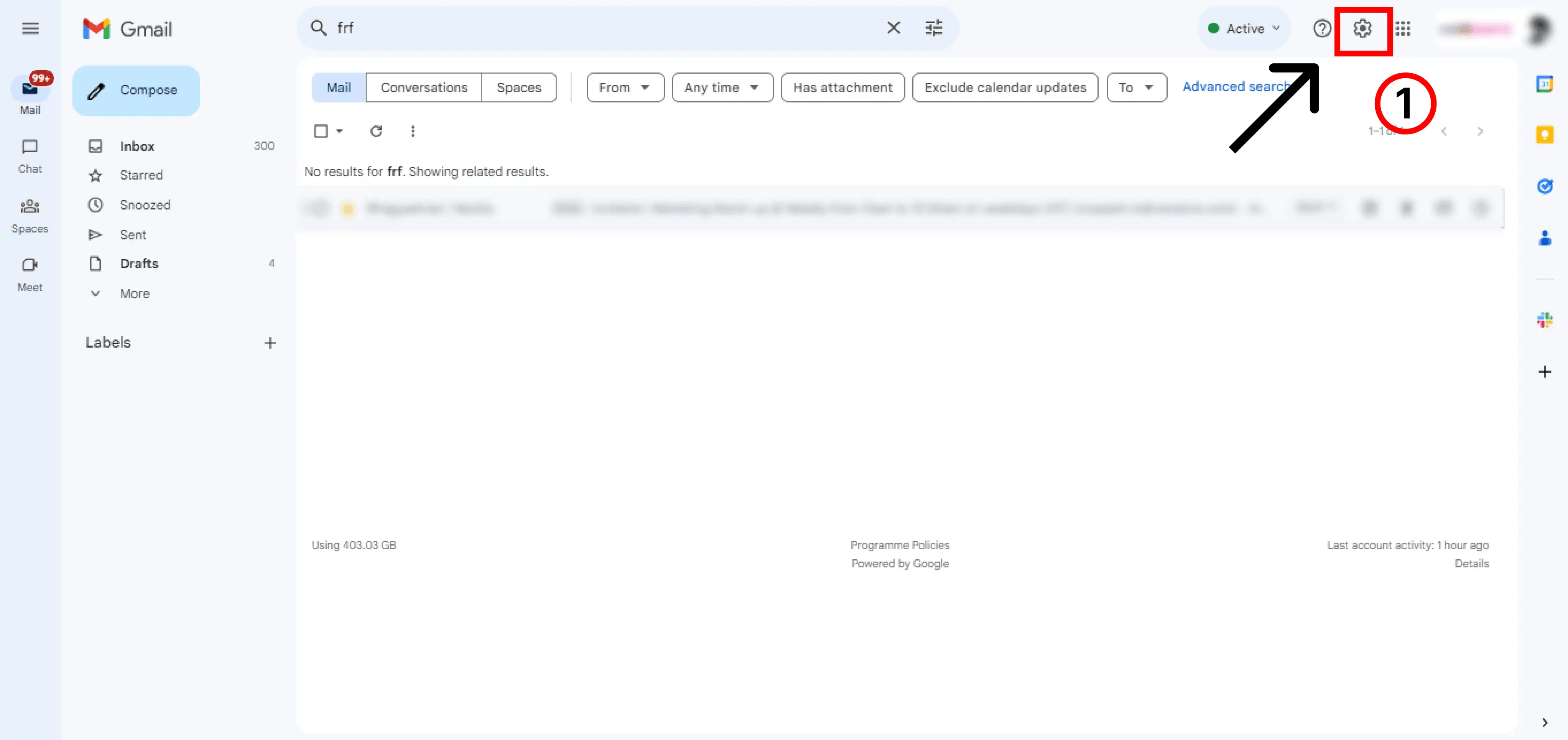
Task: Open the Tasks side panel icon
Action: [1544, 186]
